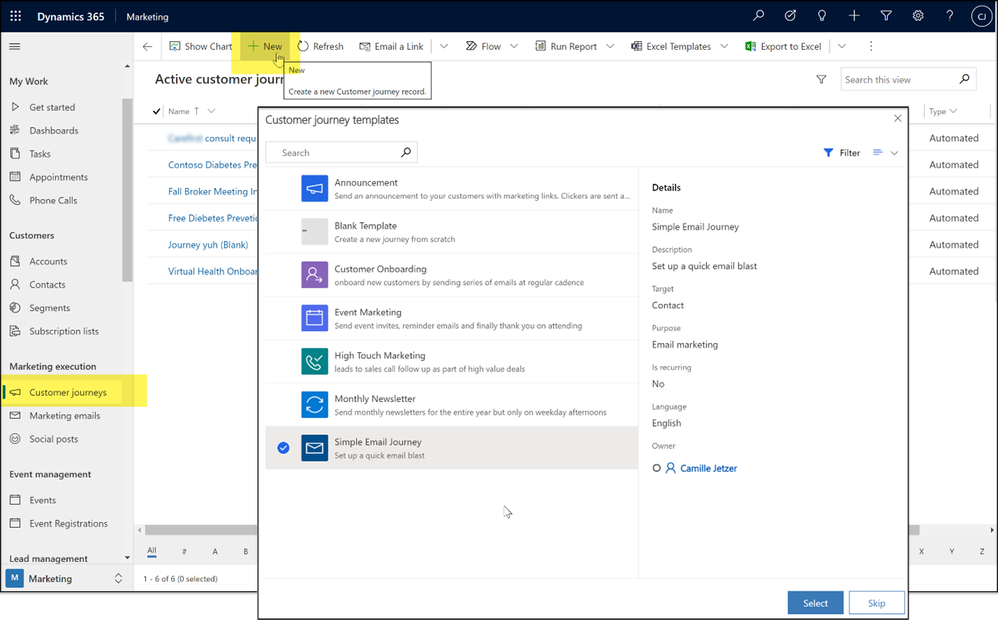Open the assistant lightbulb icon
998x620 pixels.
[x=822, y=16]
